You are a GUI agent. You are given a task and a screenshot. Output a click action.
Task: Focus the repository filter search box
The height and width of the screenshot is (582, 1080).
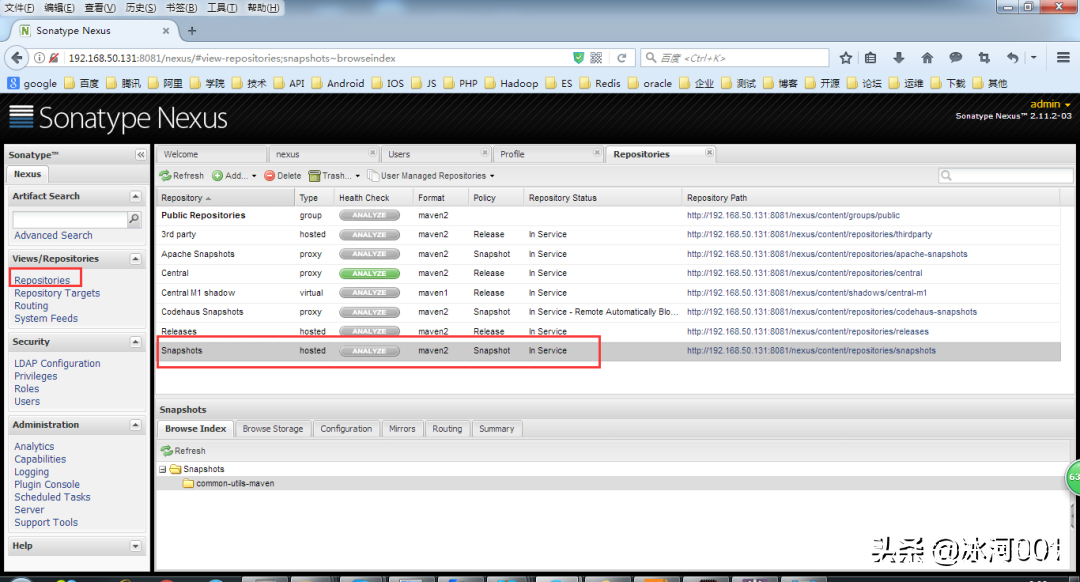1006,176
